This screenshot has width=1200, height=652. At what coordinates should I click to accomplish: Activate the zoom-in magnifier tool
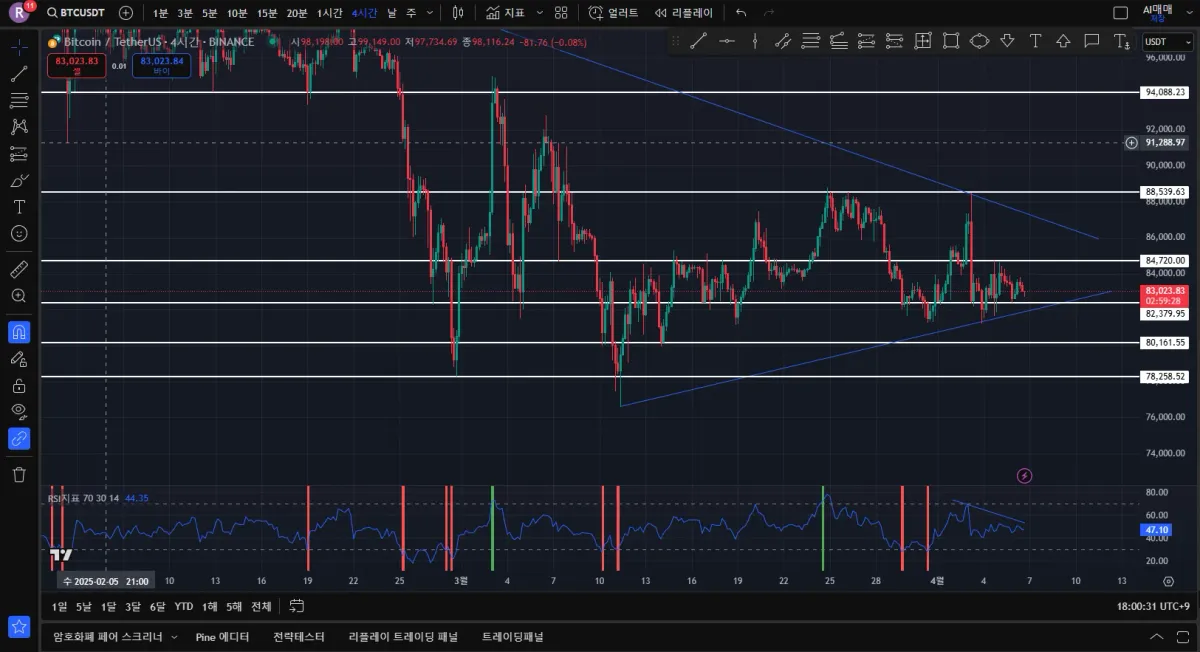[x=19, y=296]
